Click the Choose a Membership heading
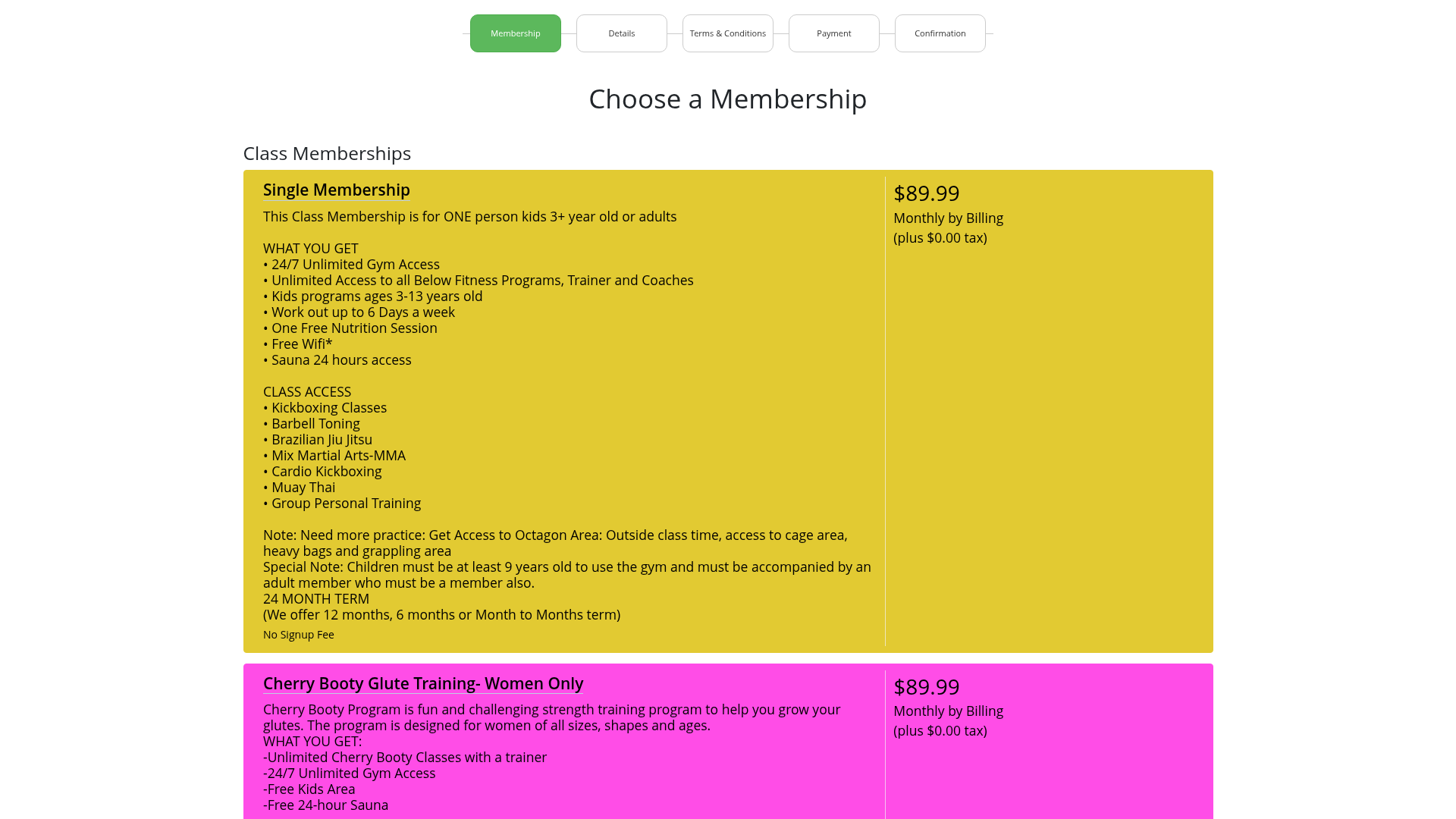Image resolution: width=1456 pixels, height=819 pixels. [x=728, y=99]
